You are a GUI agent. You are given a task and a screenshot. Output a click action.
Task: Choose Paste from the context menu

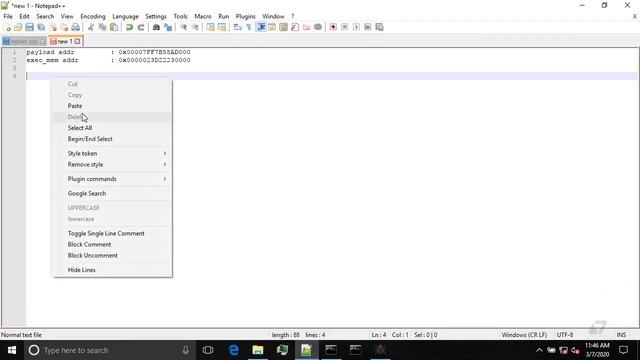[x=112, y=106]
